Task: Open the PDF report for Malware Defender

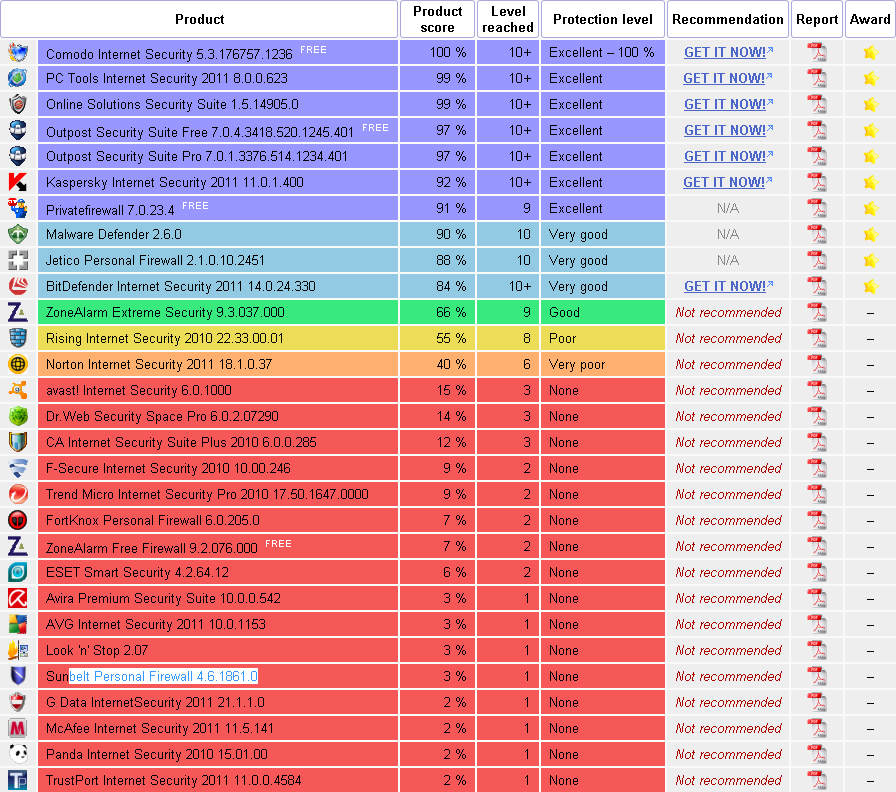Action: [817, 234]
